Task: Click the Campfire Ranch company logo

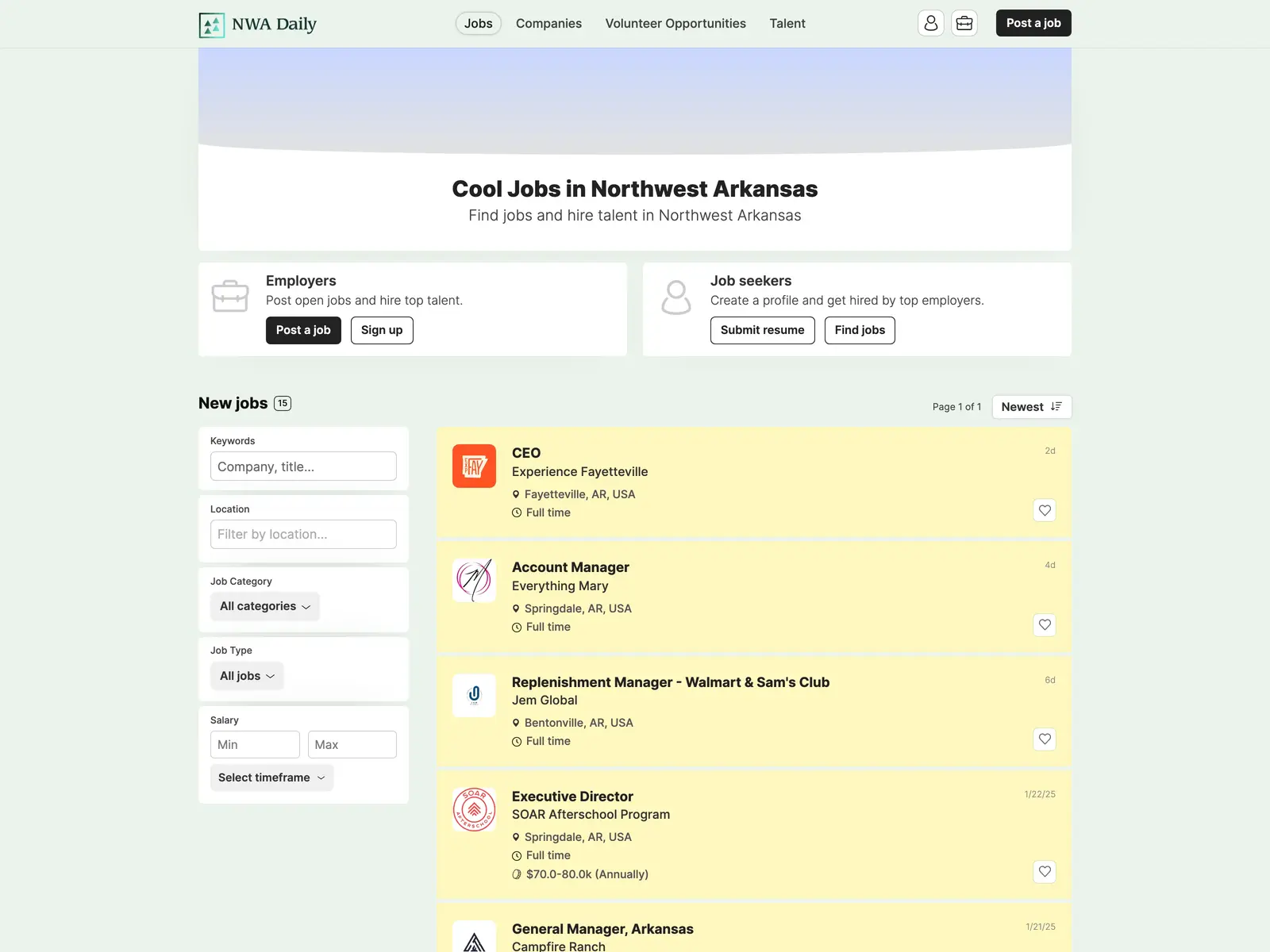Action: (x=474, y=937)
